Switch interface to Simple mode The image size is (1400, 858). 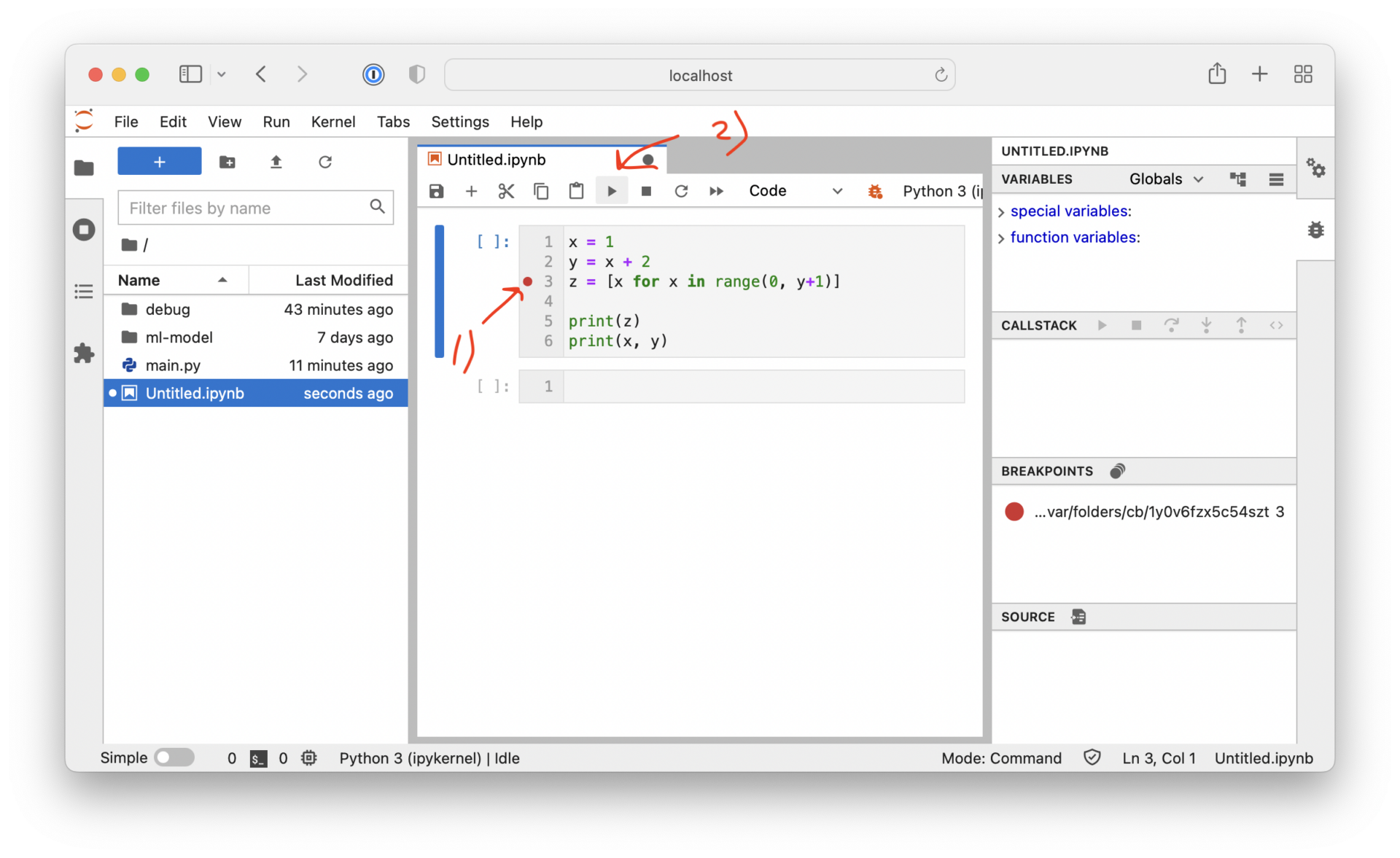pos(174,758)
